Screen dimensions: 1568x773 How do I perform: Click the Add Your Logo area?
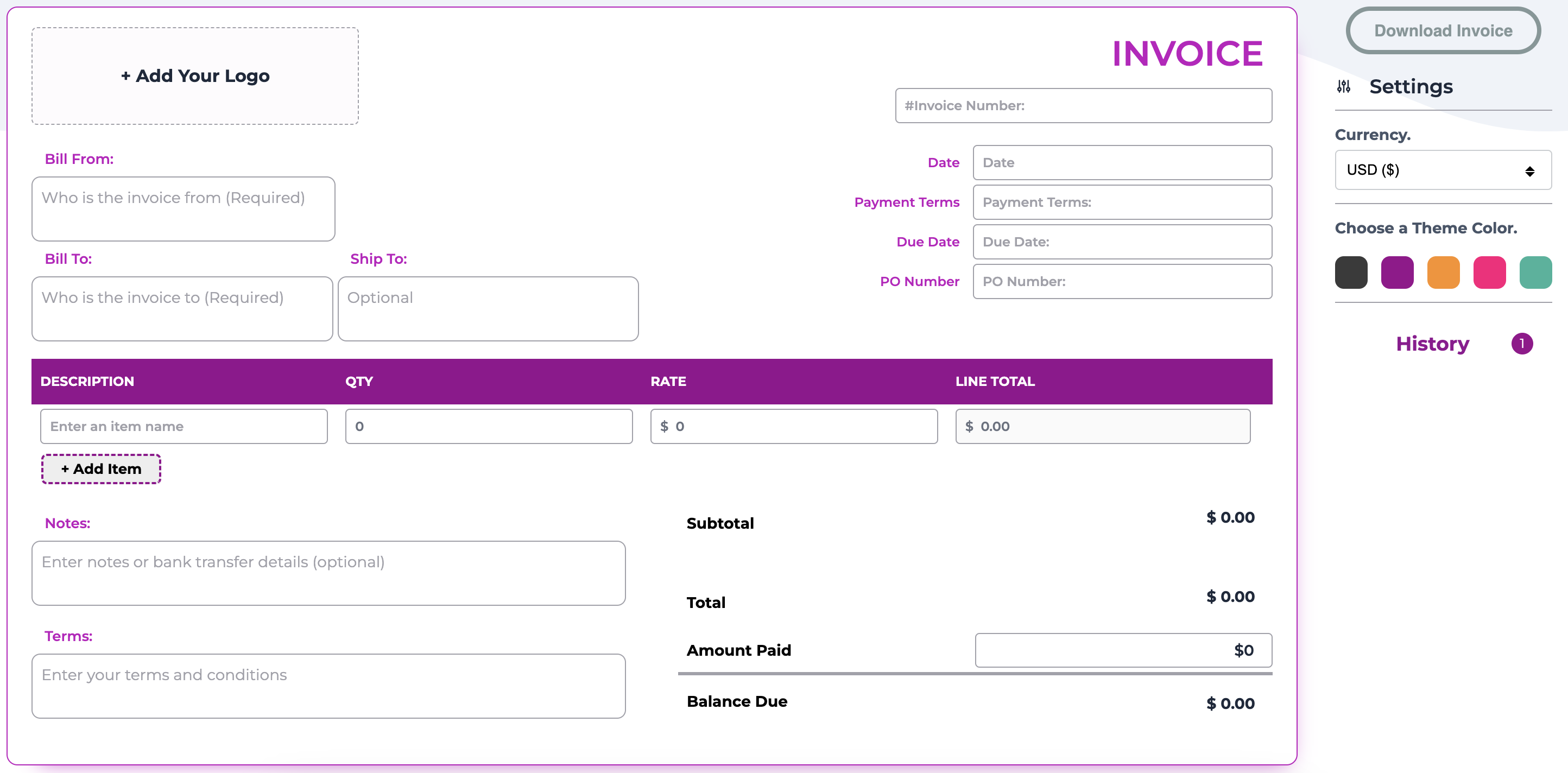(195, 75)
